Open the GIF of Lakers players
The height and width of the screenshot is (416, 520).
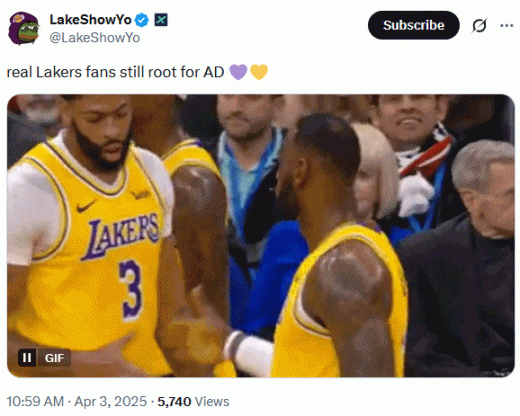click(261, 236)
